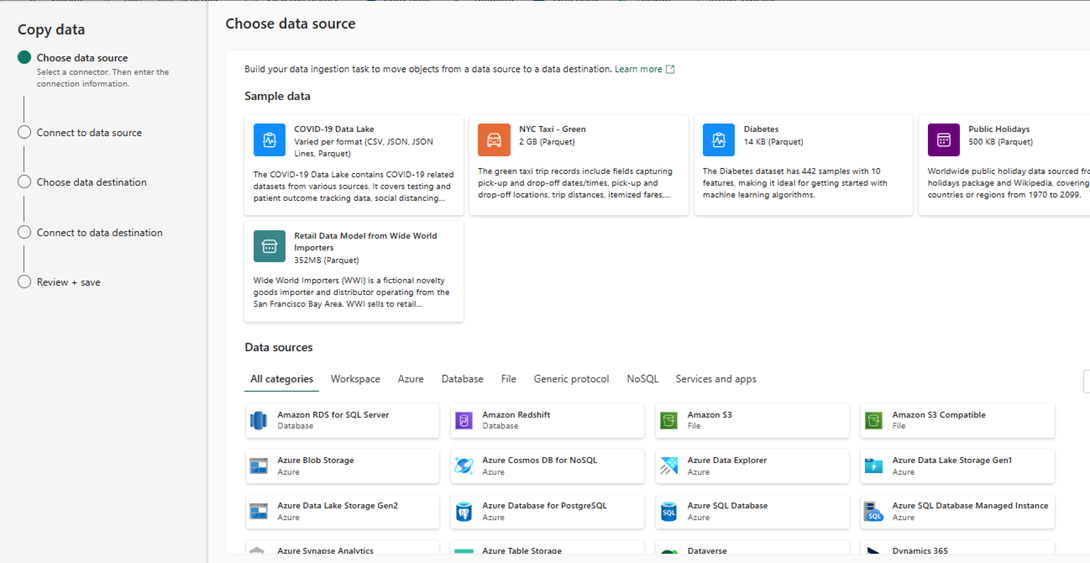Click the Connect to data source label
Viewport: 1090px width, 563px height.
pos(89,133)
